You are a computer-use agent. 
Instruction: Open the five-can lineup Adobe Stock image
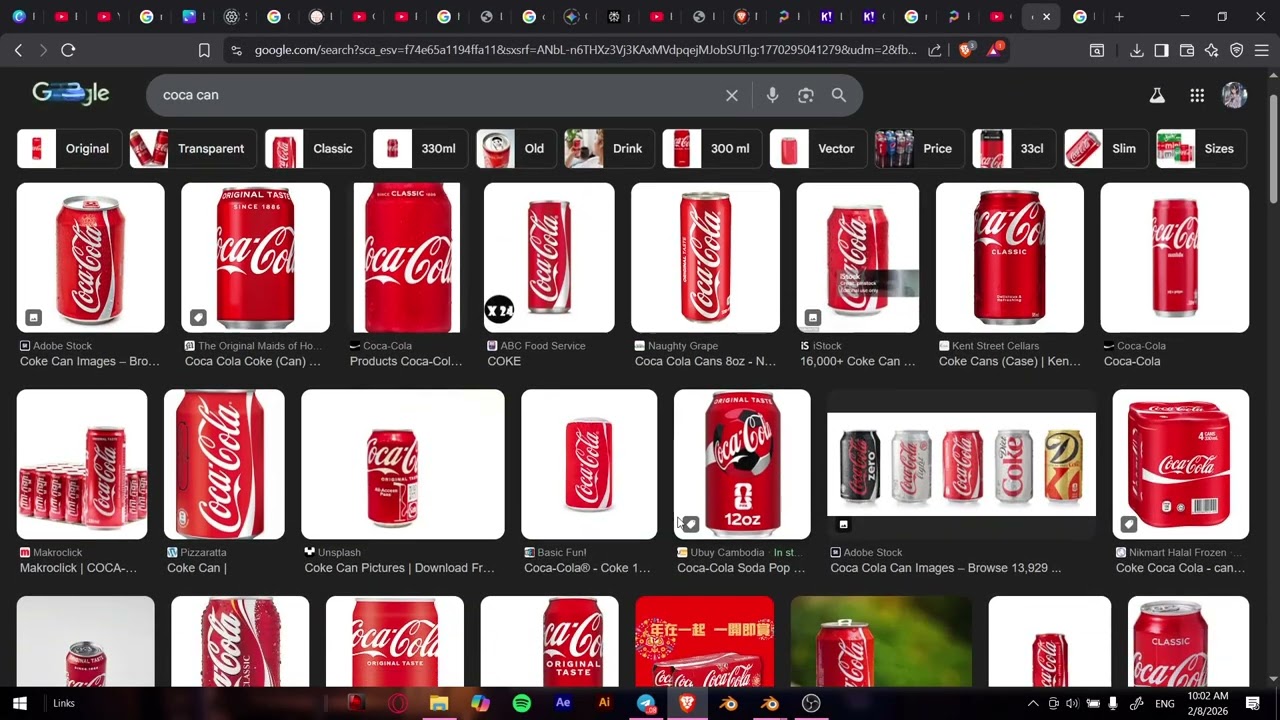[x=961, y=464]
